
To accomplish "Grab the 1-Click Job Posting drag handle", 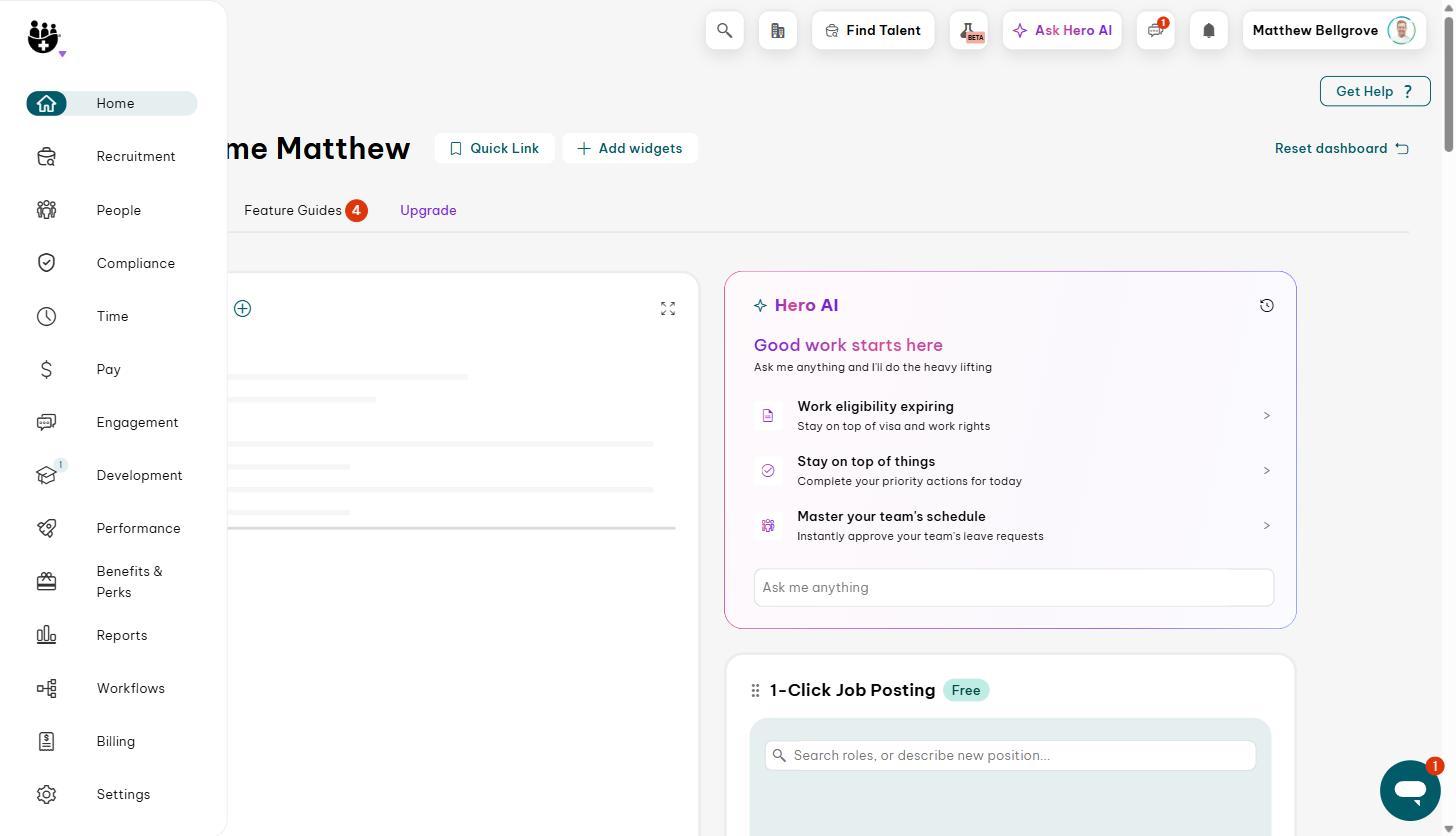I will click(x=755, y=690).
